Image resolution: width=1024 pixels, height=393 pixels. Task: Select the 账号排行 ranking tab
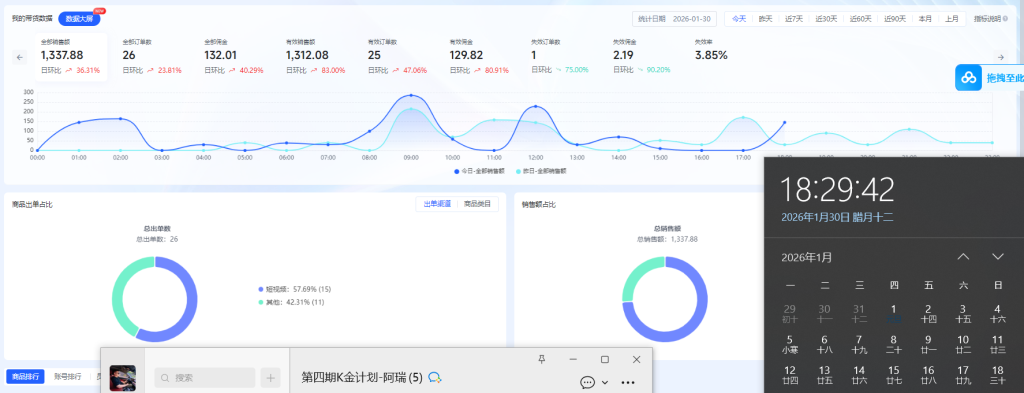(x=67, y=377)
